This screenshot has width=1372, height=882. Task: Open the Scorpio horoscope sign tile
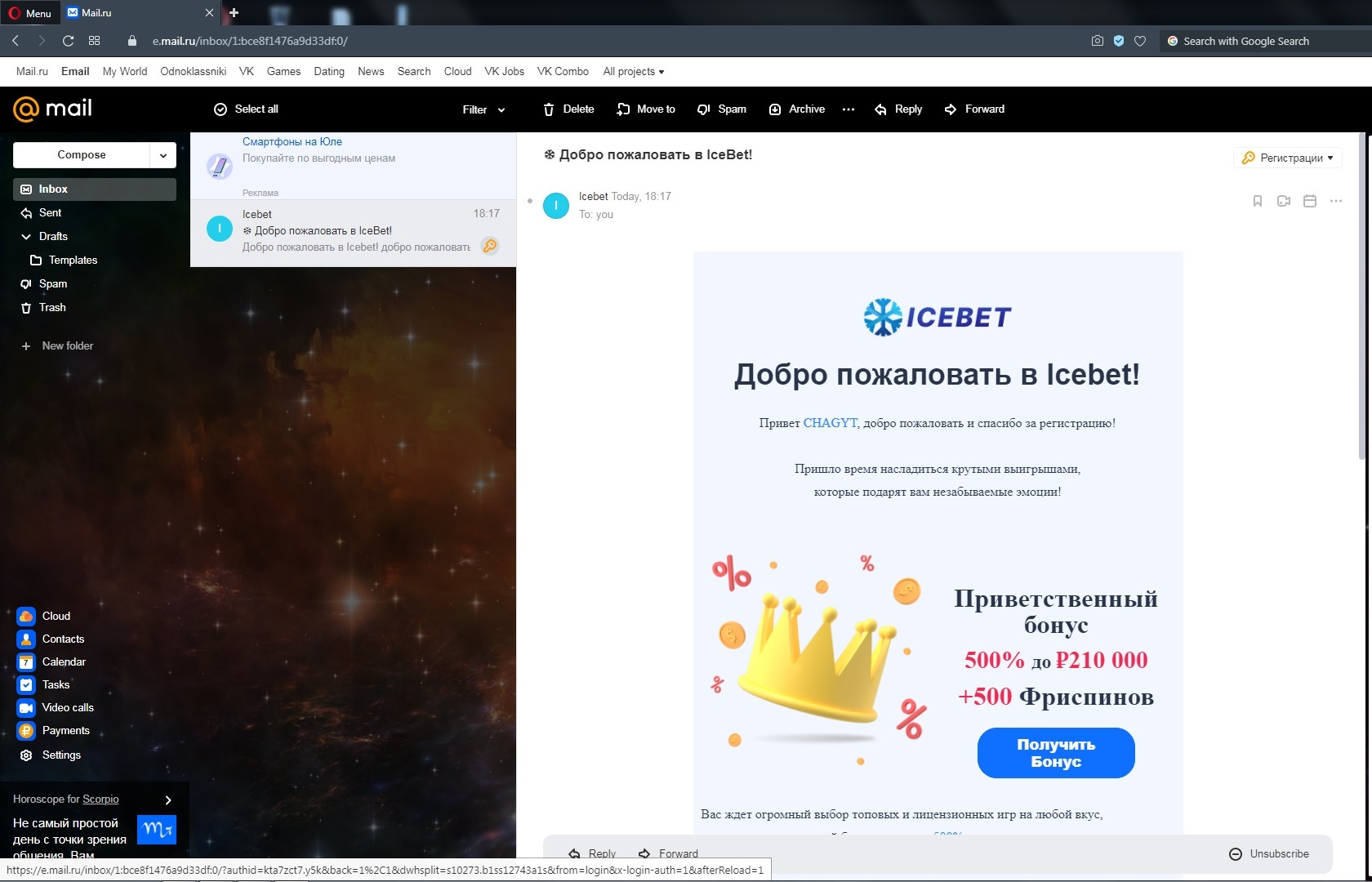157,830
